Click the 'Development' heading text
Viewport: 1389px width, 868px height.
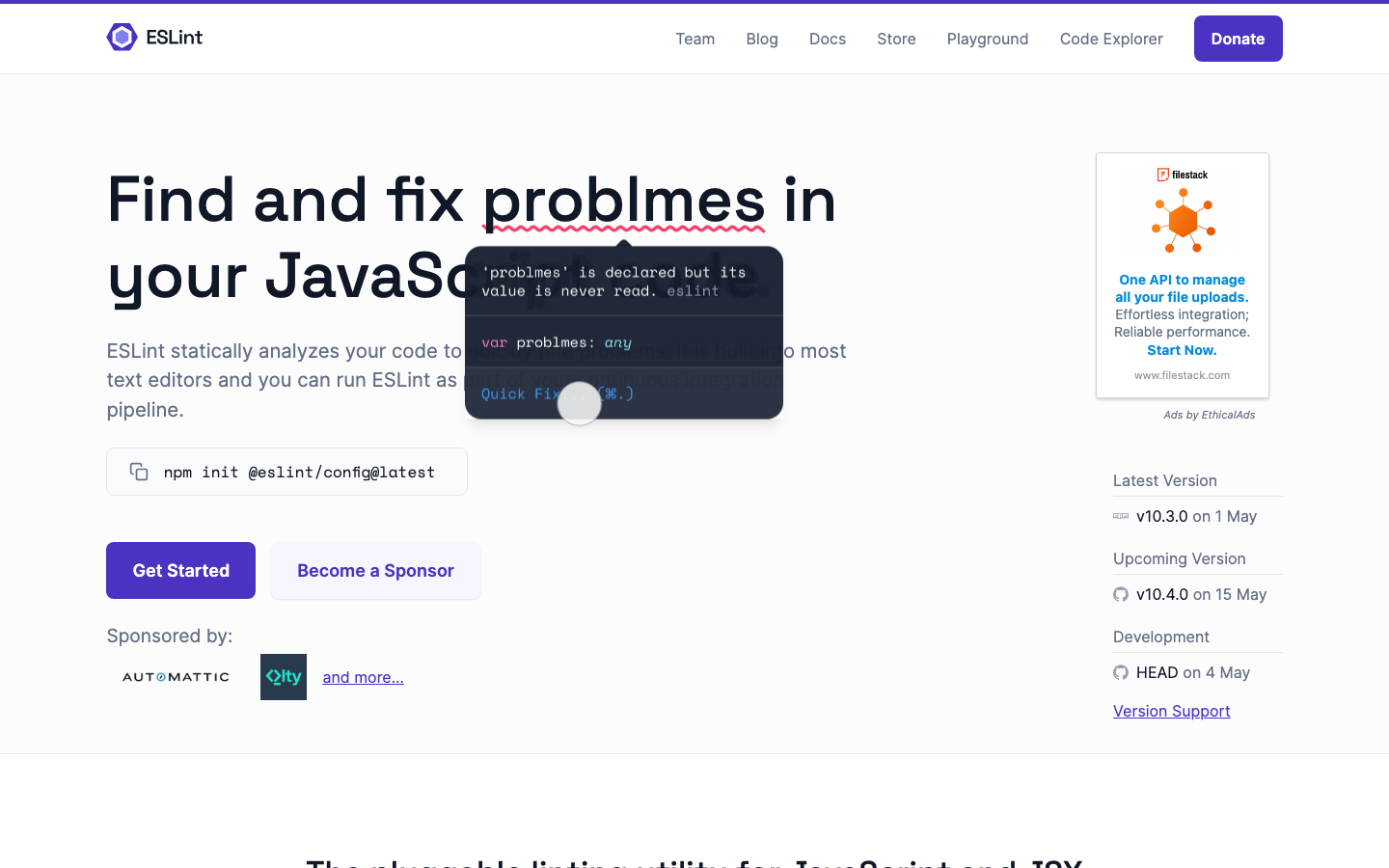1161,637
